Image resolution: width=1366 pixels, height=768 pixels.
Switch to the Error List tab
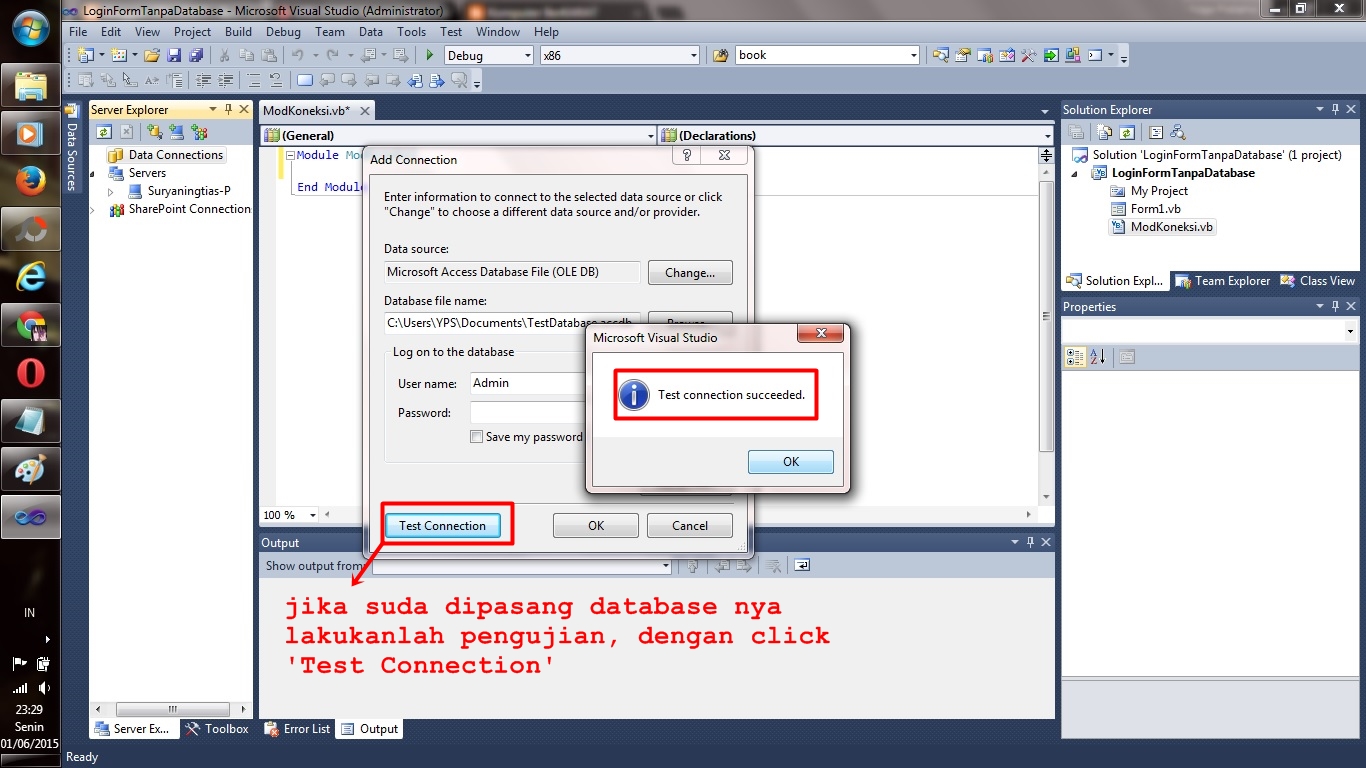[x=297, y=729]
